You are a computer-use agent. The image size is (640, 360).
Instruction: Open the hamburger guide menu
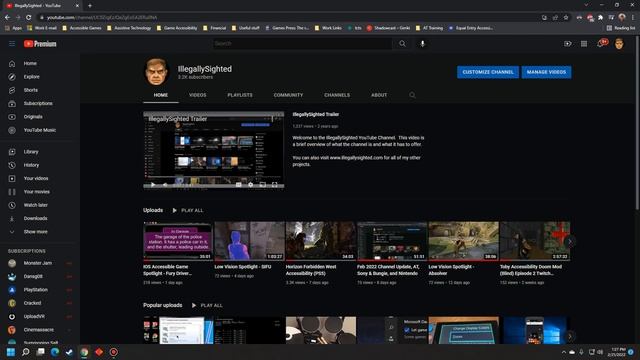point(12,44)
